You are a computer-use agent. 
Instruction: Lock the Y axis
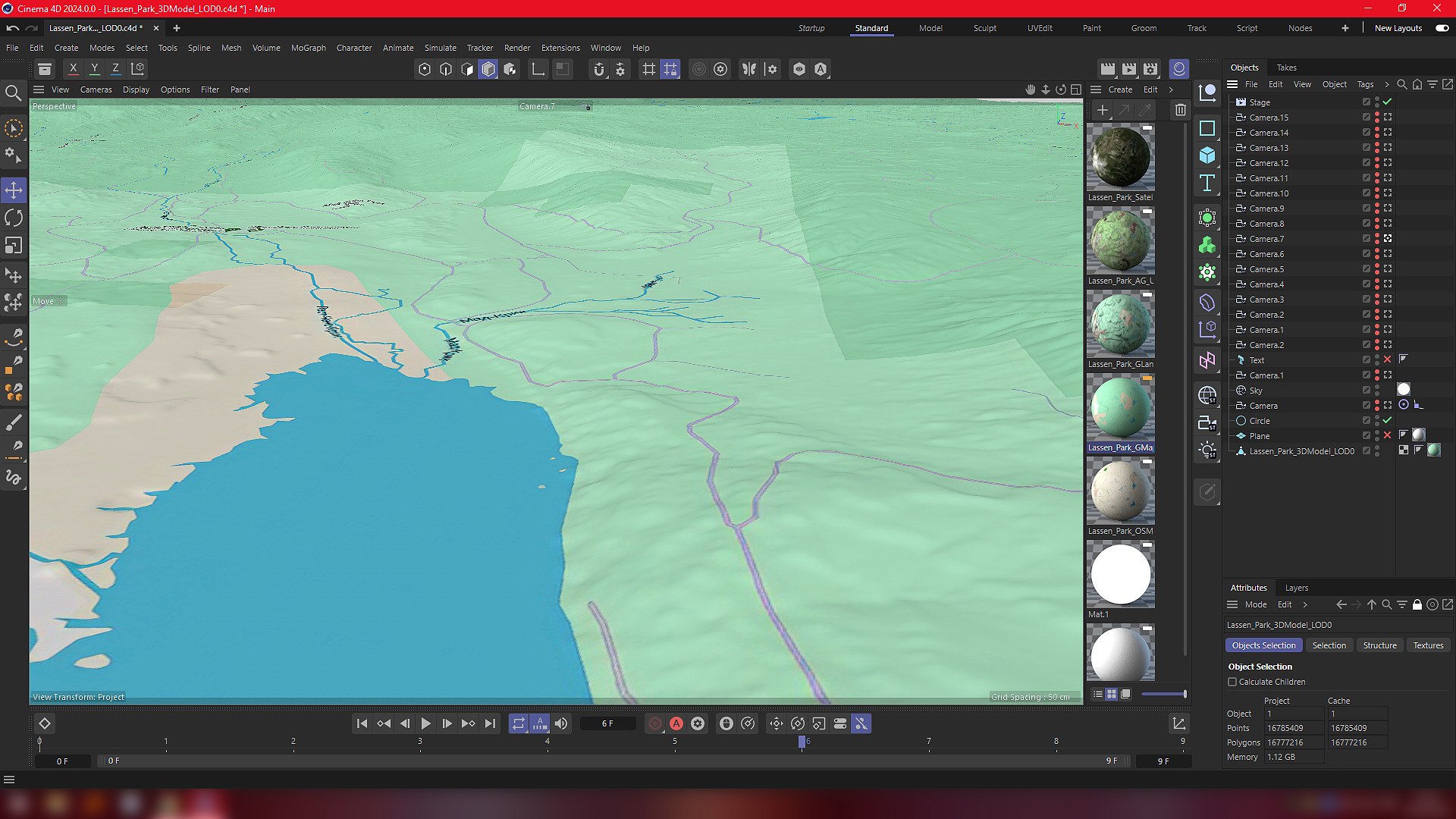(95, 69)
